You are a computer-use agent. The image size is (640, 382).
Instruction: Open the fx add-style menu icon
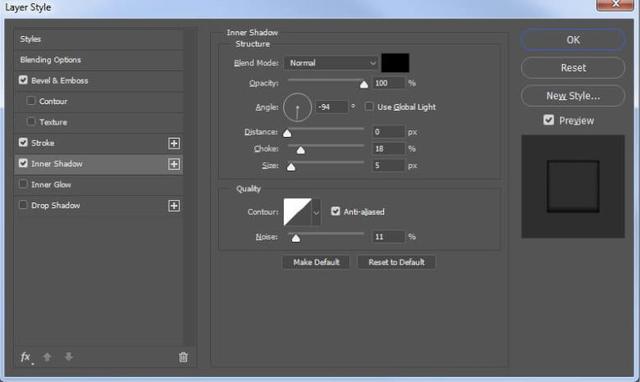point(26,358)
